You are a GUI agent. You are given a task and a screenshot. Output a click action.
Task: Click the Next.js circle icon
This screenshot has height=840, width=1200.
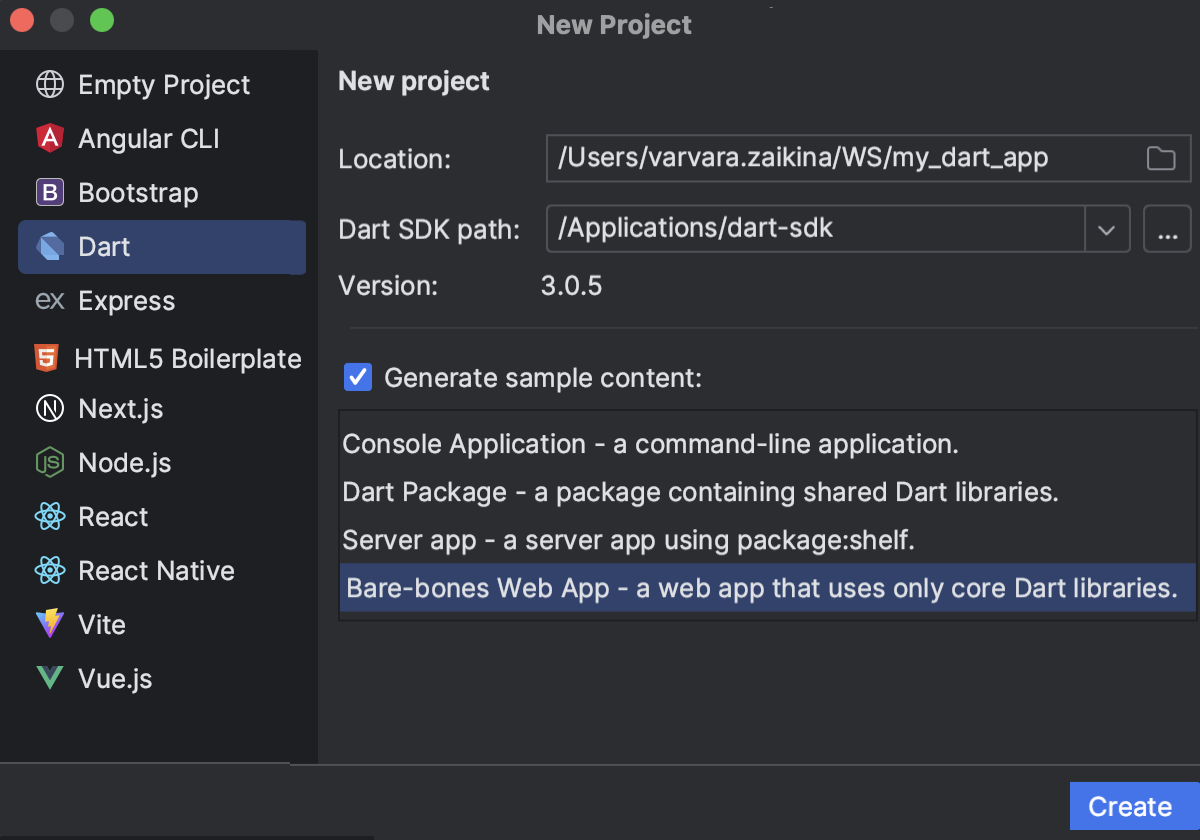click(x=50, y=409)
